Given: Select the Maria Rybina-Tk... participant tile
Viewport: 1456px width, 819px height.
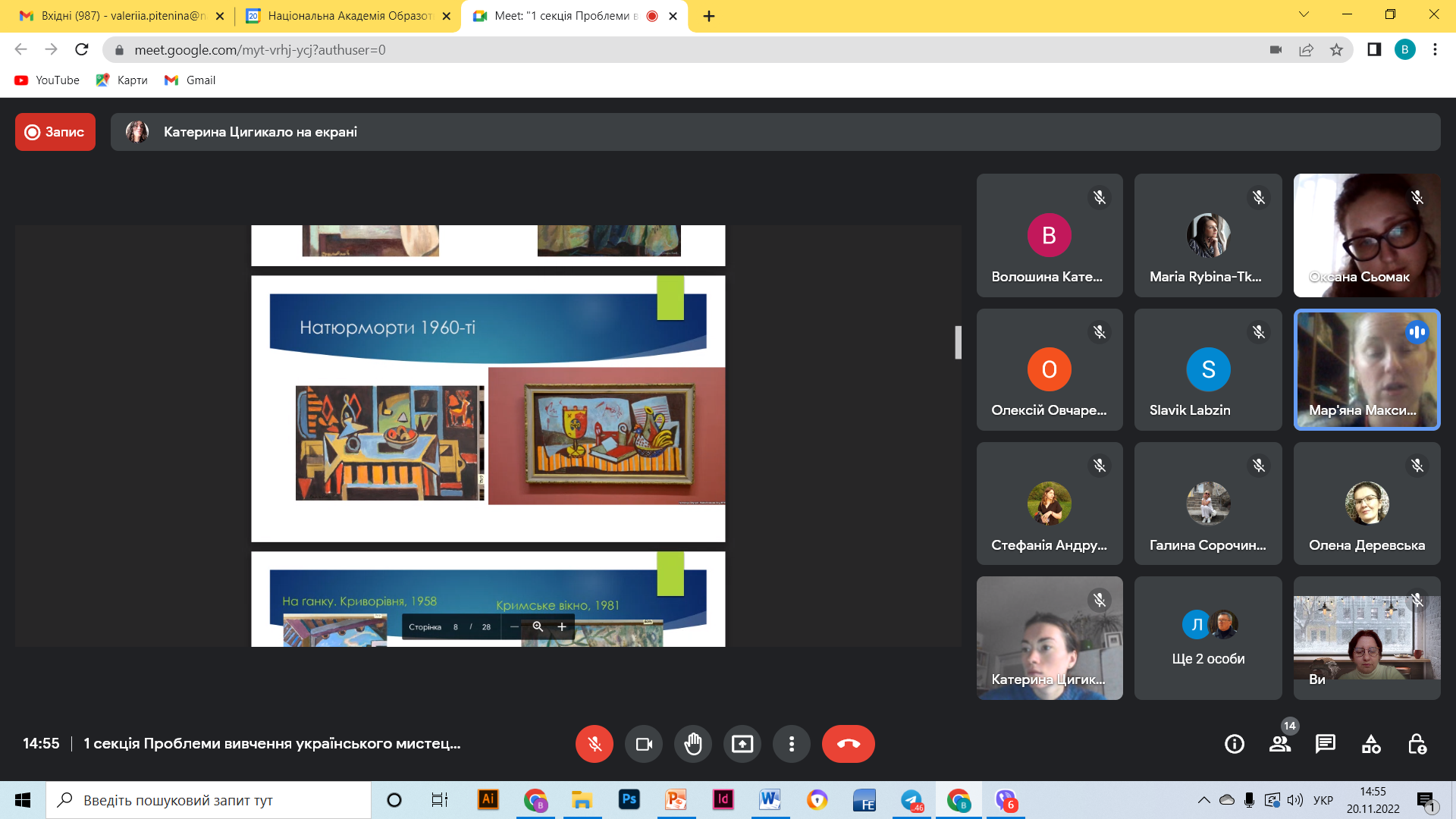Looking at the screenshot, I should [x=1208, y=235].
